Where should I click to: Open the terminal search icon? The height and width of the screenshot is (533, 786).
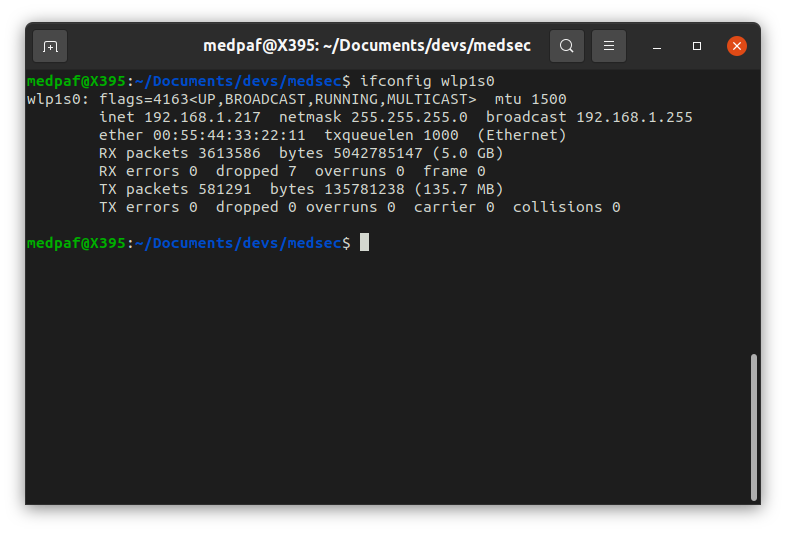click(x=567, y=46)
